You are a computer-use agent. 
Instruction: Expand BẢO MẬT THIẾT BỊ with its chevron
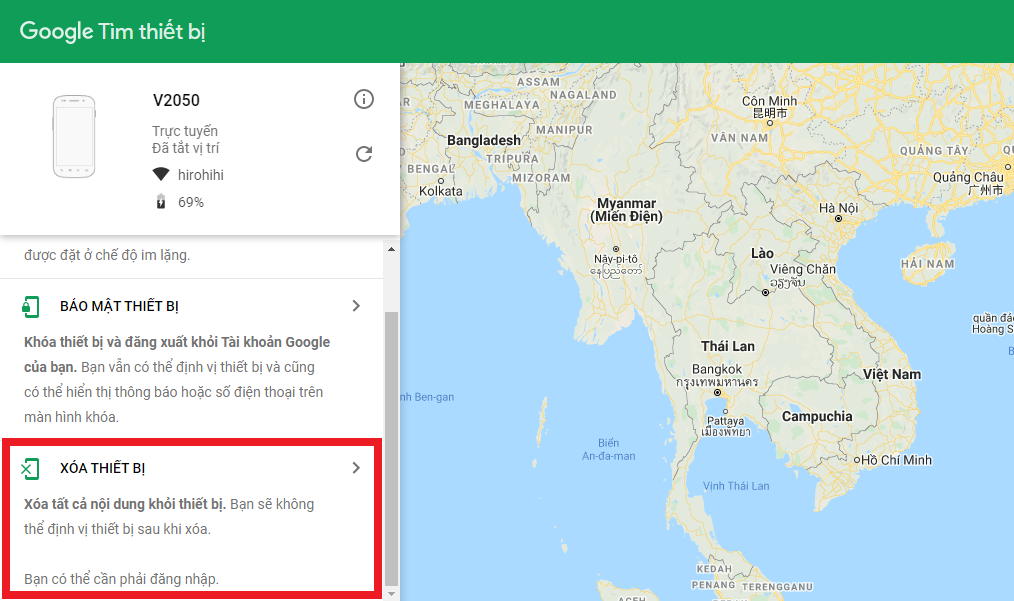pos(356,306)
